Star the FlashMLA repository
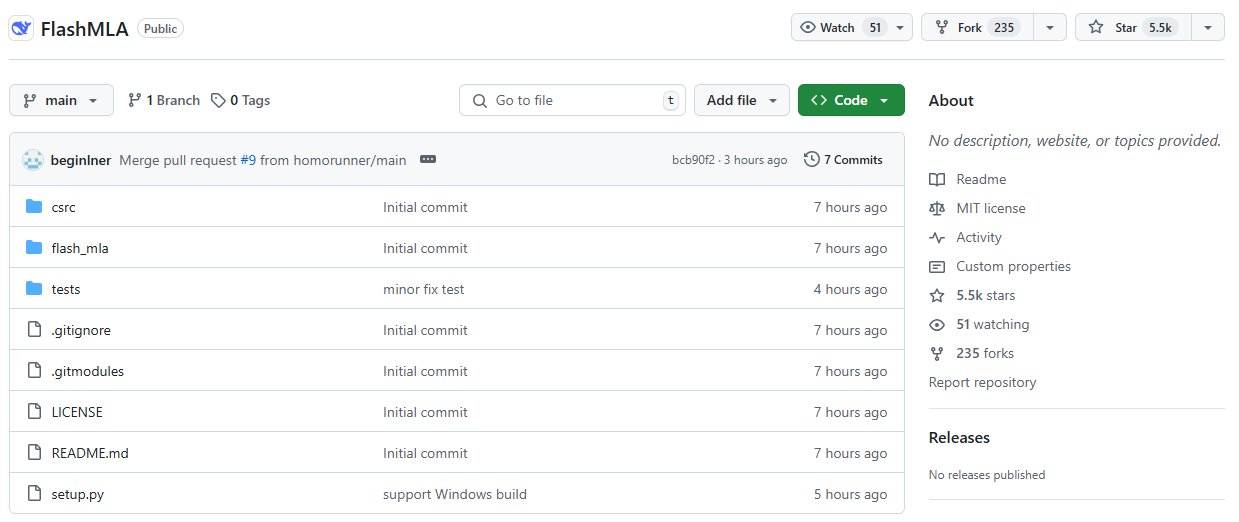Viewport: 1239px width, 522px height. point(1126,28)
